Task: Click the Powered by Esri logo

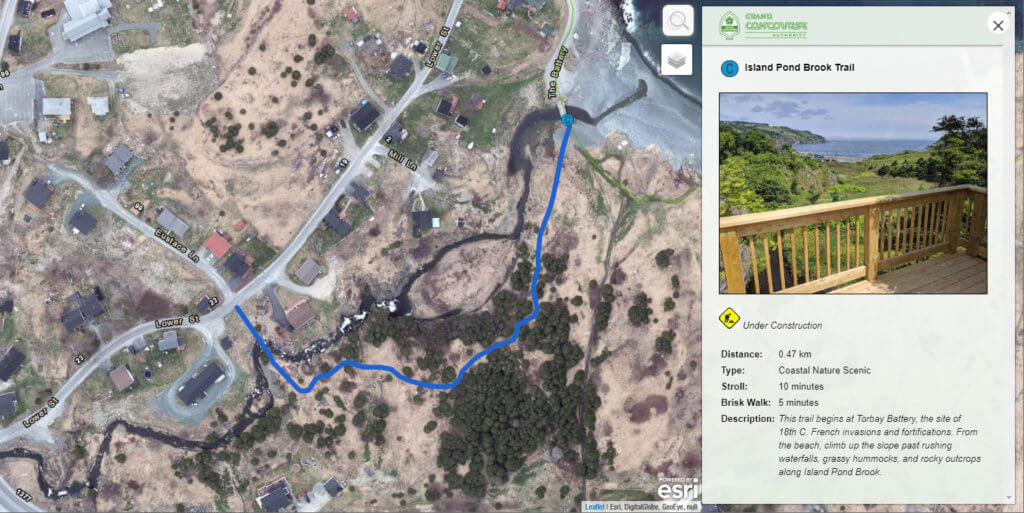Action: [678, 488]
